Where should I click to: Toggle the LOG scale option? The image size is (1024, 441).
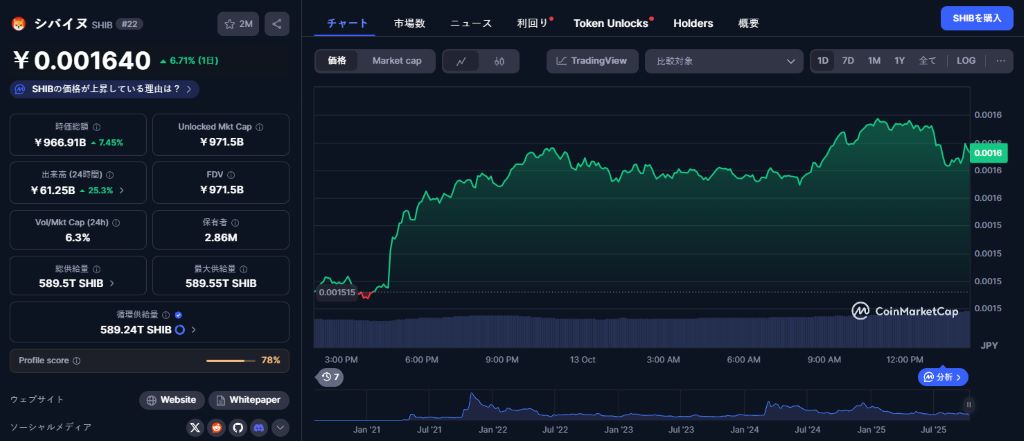(966, 61)
